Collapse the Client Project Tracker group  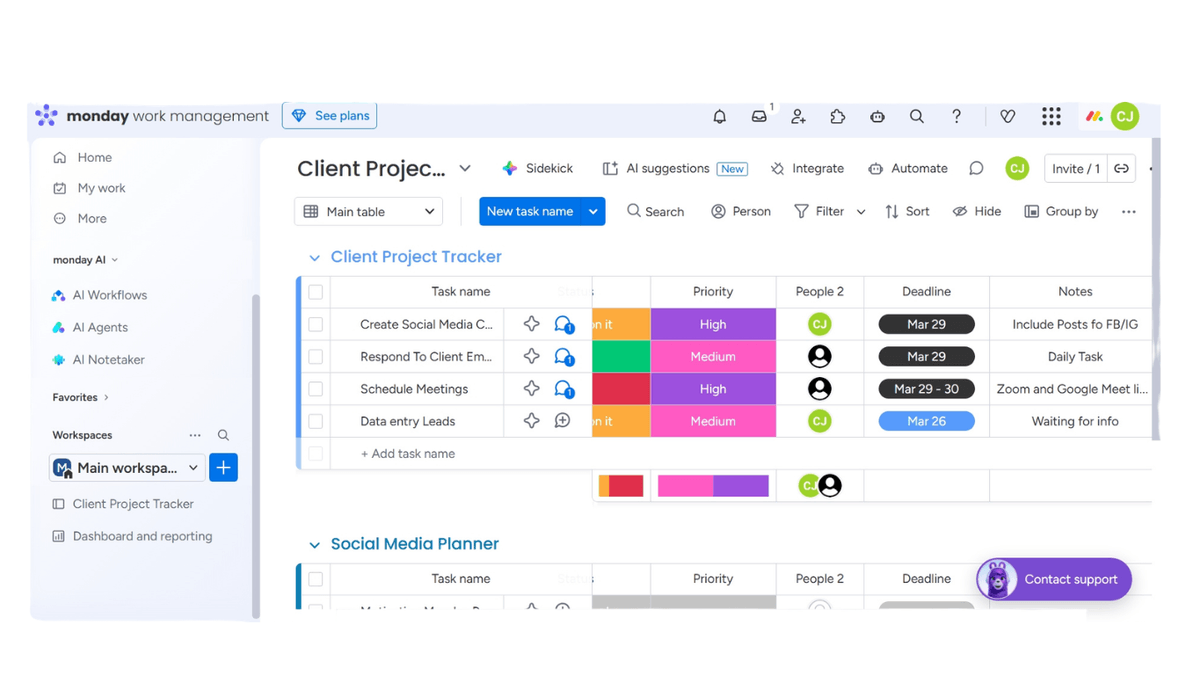pyautogui.click(x=314, y=258)
